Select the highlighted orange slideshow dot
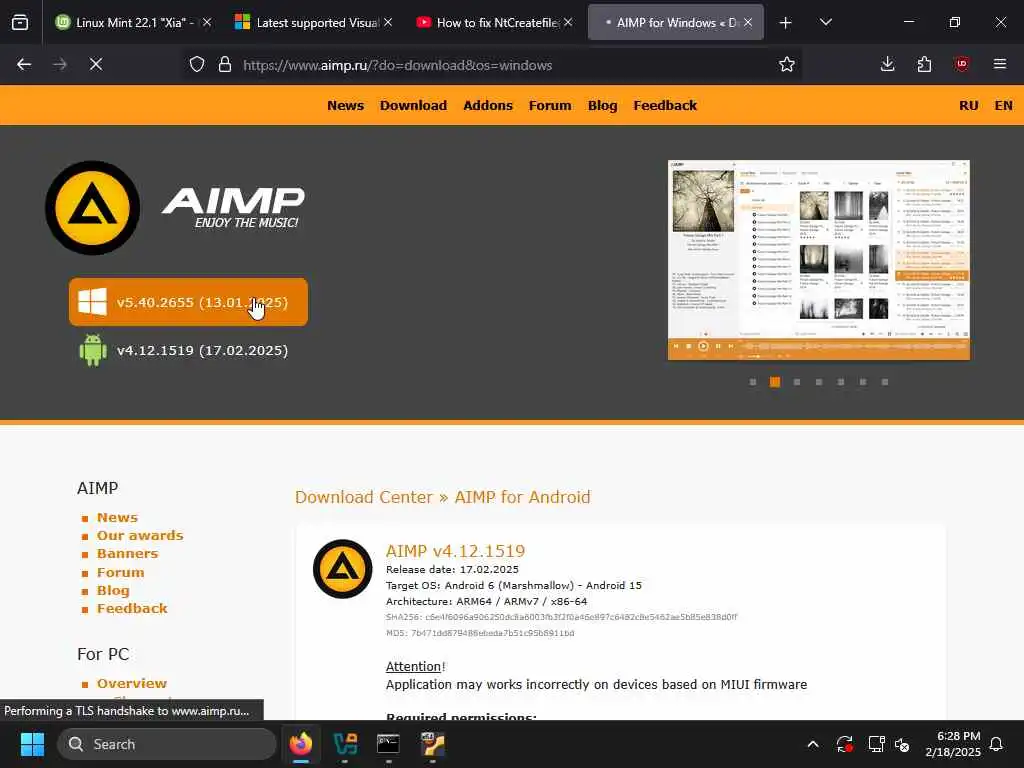This screenshot has height=768, width=1024. [775, 382]
